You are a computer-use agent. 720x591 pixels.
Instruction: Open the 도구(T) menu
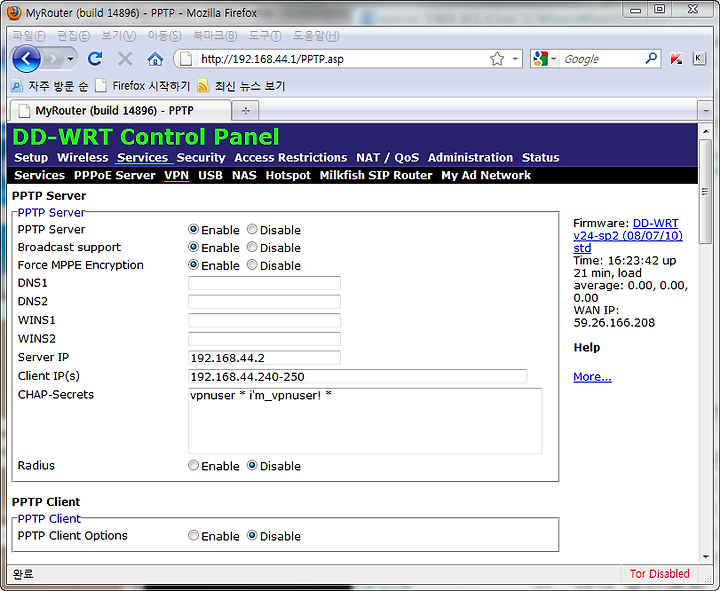(265, 35)
